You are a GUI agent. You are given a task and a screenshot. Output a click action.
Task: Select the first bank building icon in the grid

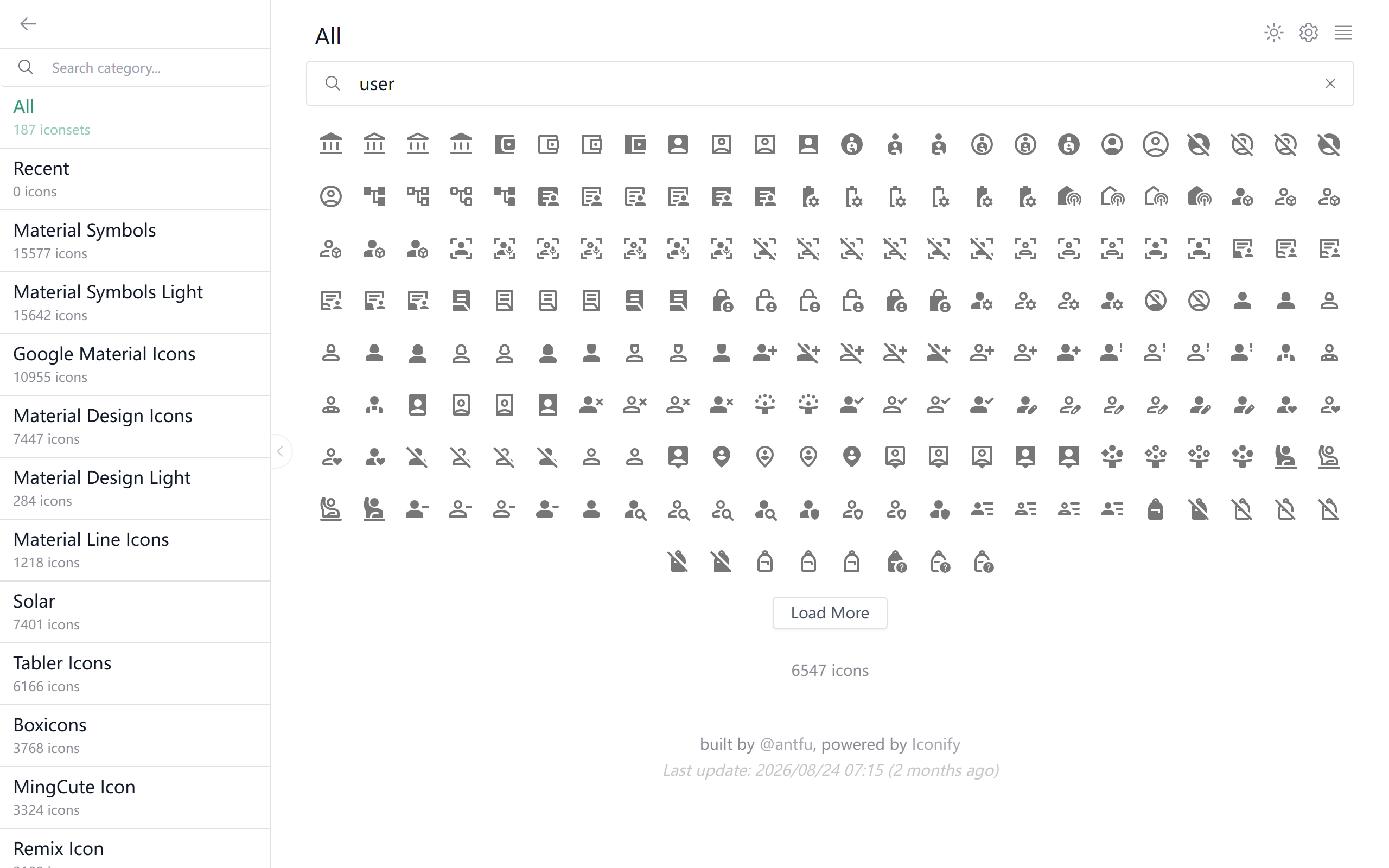(x=330, y=144)
